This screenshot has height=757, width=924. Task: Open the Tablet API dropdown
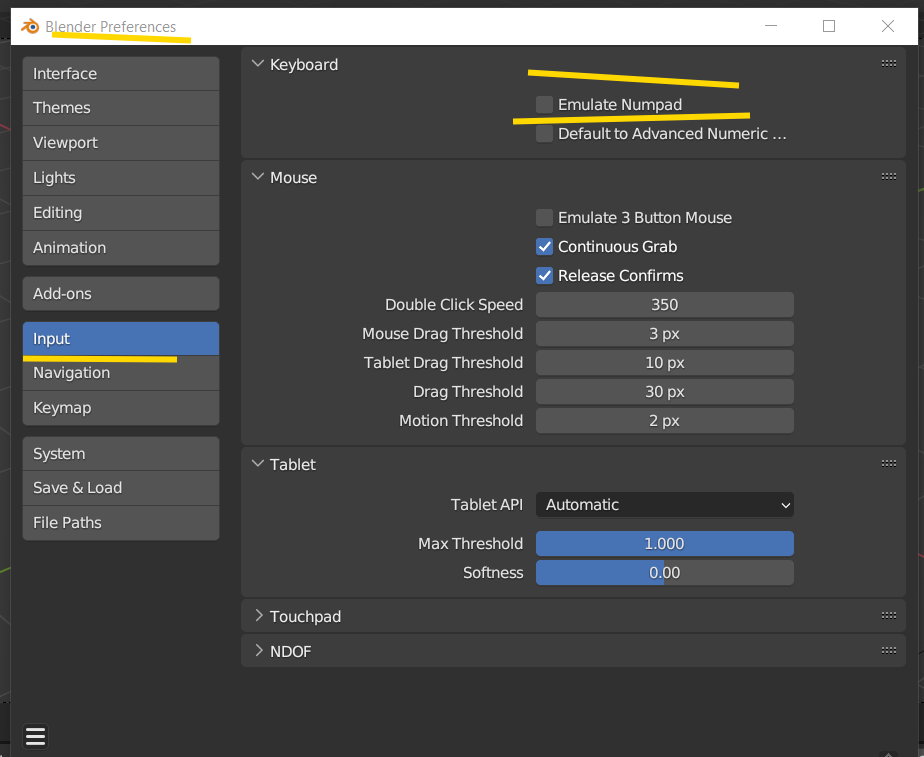coord(664,505)
